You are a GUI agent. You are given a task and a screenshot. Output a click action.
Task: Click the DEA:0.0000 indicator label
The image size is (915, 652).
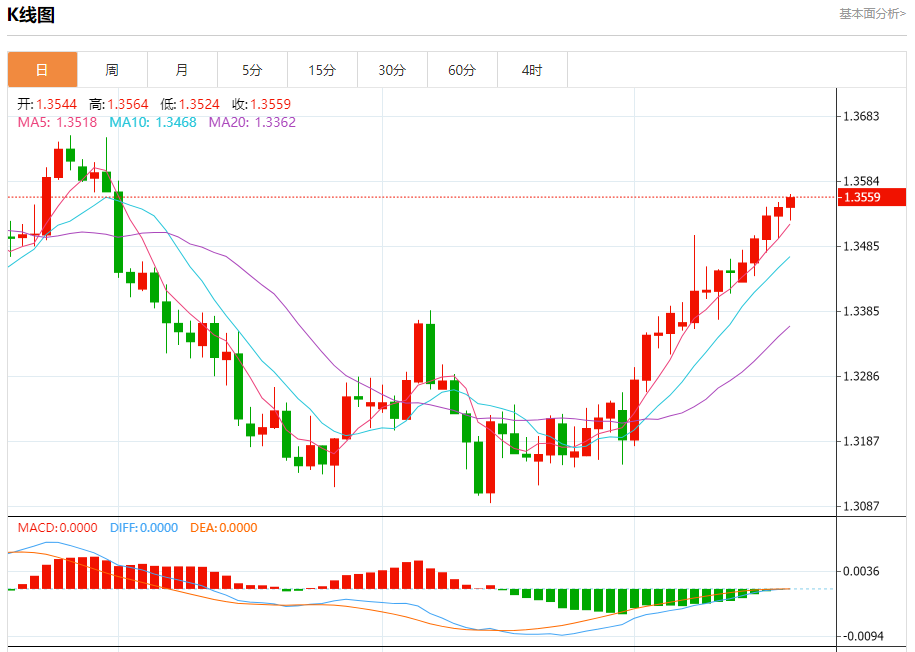[x=223, y=528]
